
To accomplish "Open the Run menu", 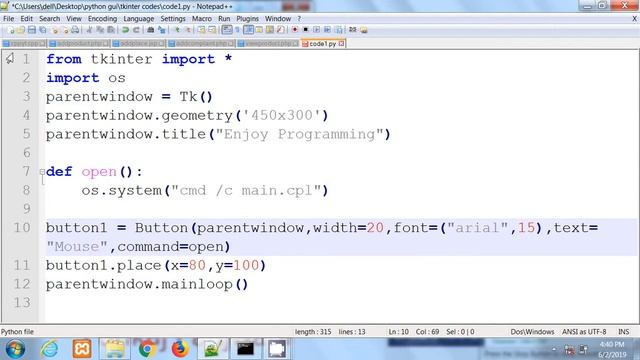I will click(x=224, y=19).
